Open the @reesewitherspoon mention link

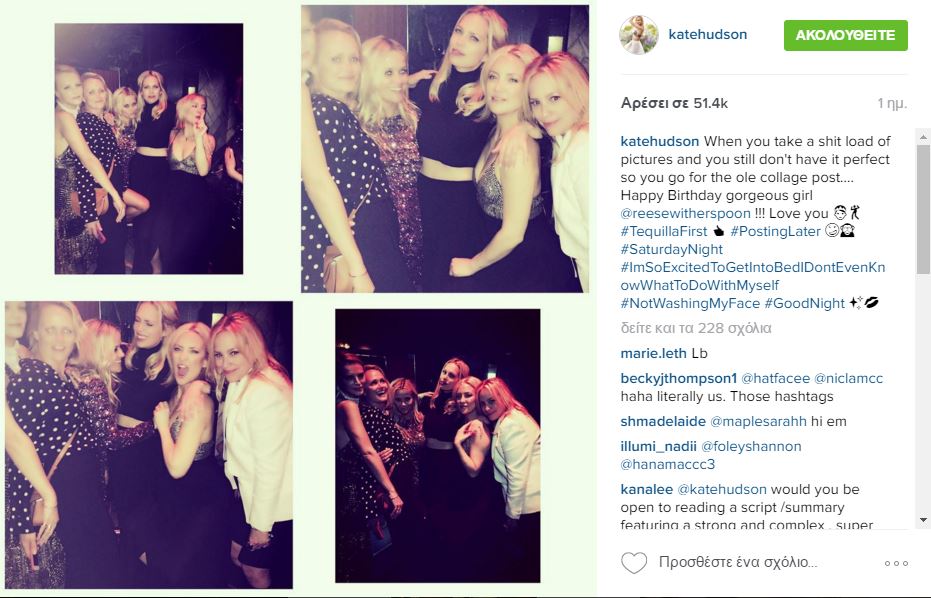pos(685,213)
